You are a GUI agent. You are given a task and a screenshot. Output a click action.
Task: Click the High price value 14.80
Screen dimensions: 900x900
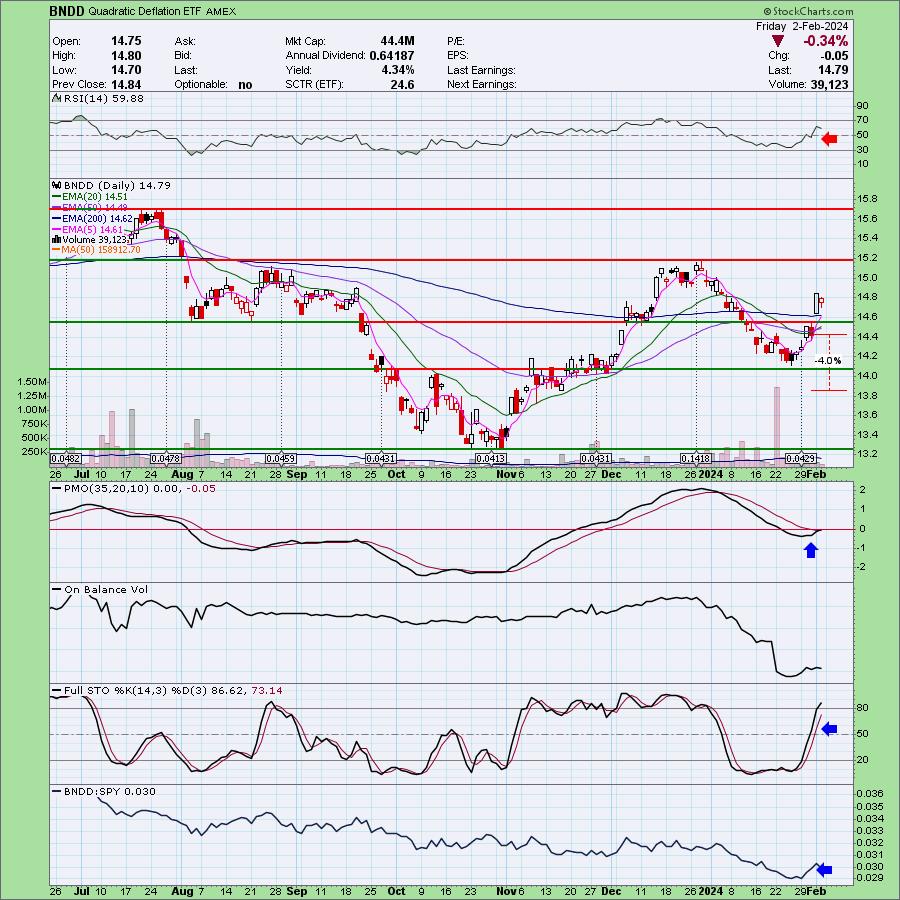pos(126,56)
